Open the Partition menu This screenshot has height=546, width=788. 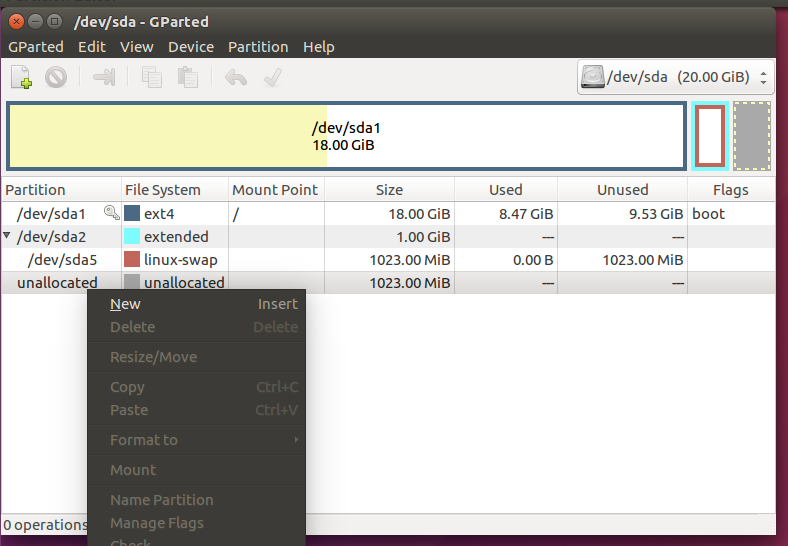tap(258, 47)
